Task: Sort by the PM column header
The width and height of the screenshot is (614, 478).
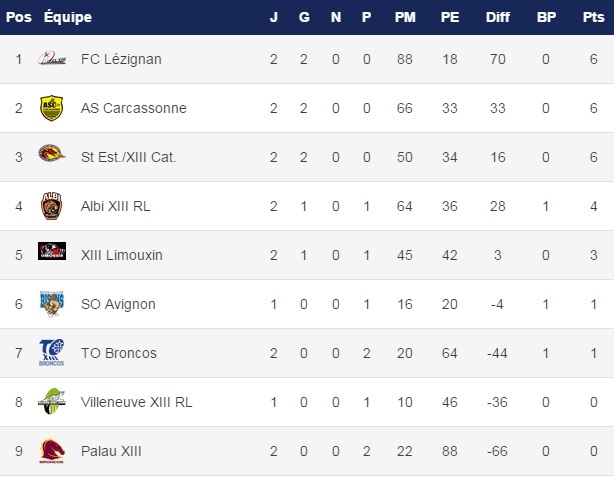Action: coord(404,17)
